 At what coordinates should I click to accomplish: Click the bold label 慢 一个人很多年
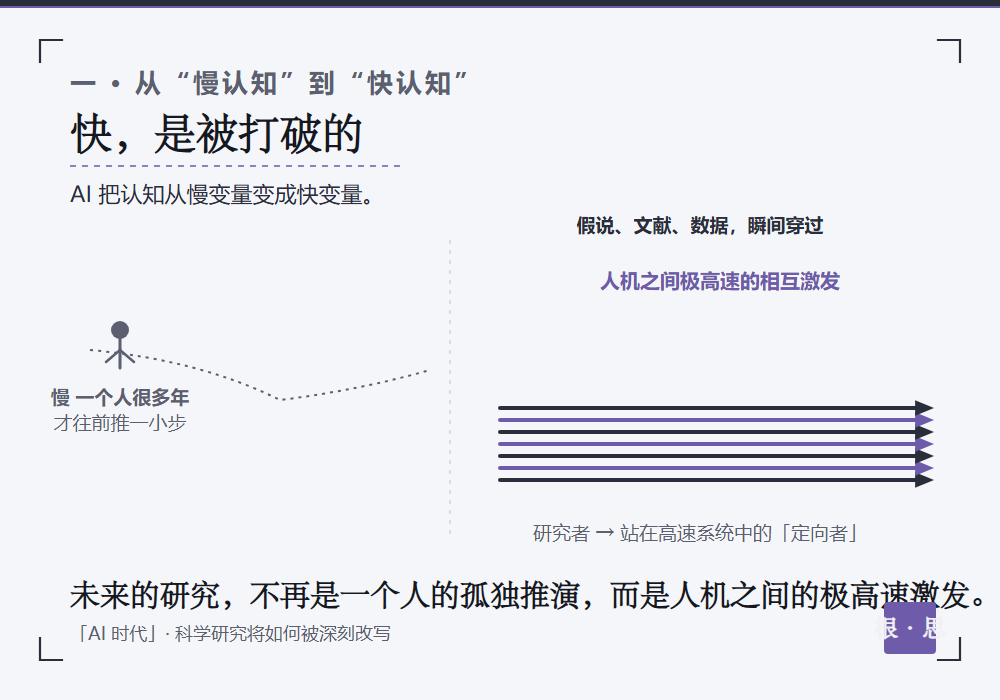tap(120, 398)
